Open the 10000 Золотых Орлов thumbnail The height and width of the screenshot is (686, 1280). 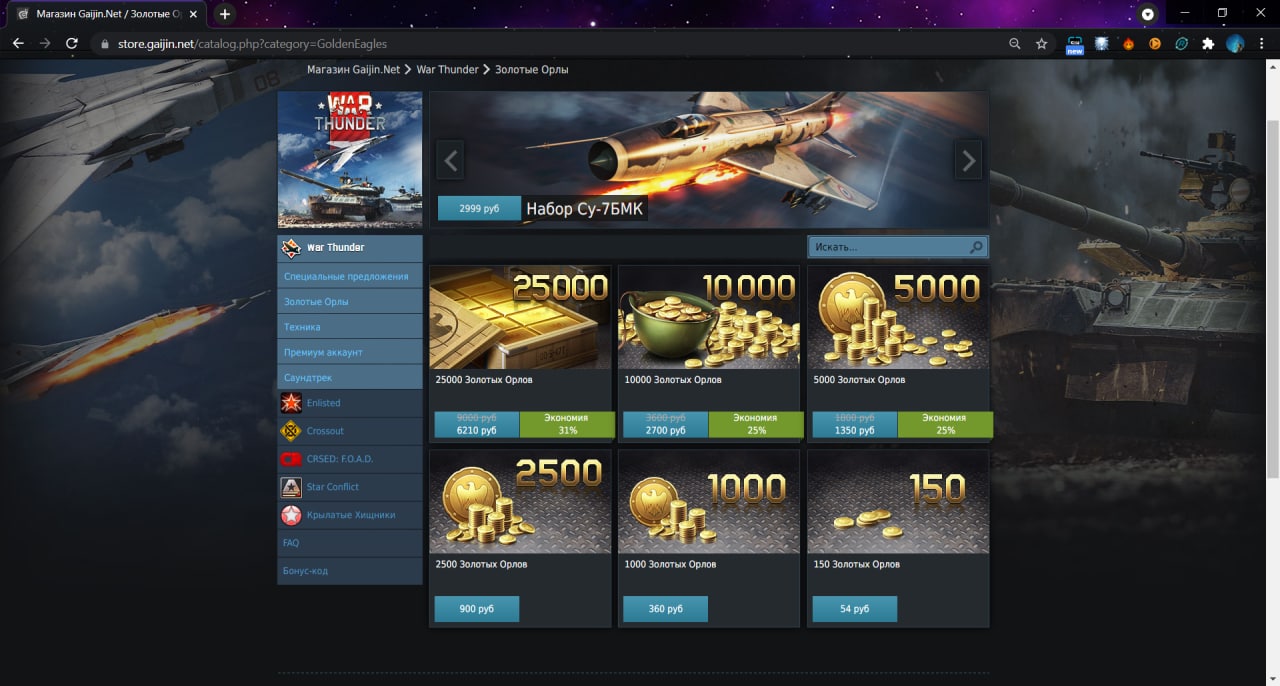coord(709,318)
